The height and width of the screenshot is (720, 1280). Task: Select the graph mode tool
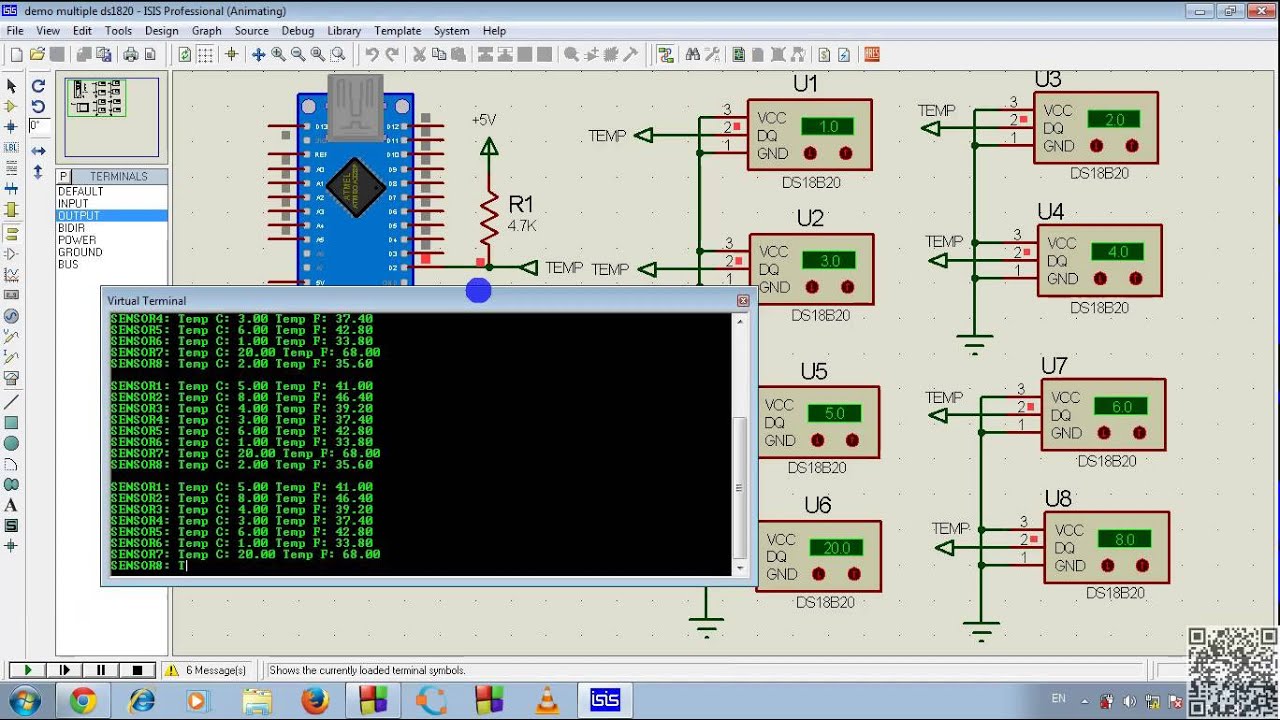(x=12, y=274)
